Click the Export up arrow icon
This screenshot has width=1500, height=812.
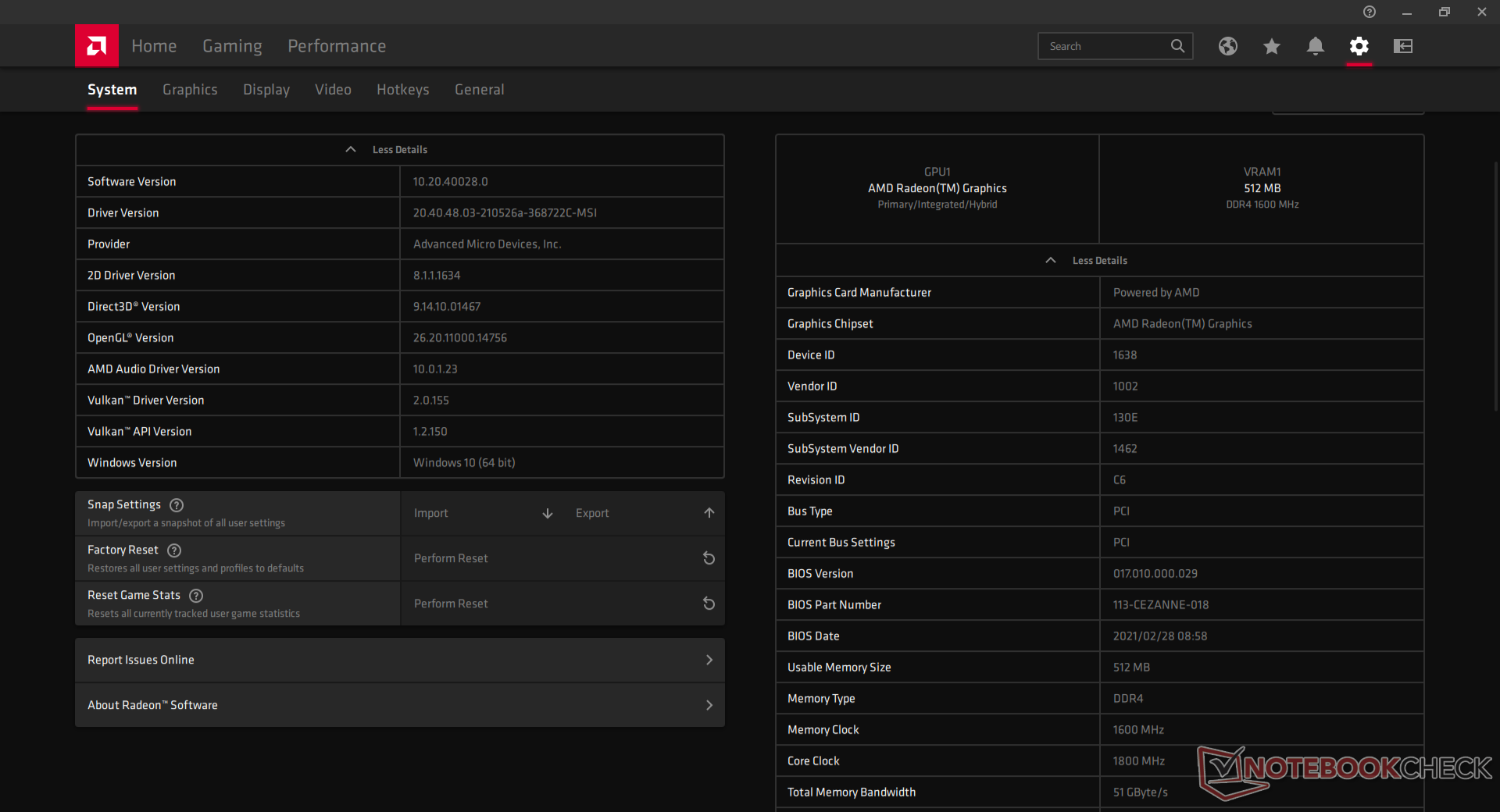[709, 513]
